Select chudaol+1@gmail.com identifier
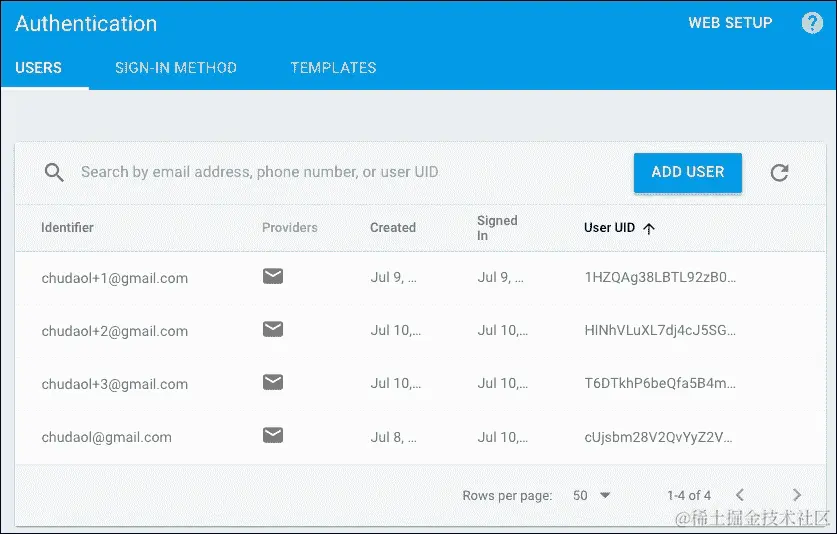The width and height of the screenshot is (837, 534). click(x=115, y=278)
